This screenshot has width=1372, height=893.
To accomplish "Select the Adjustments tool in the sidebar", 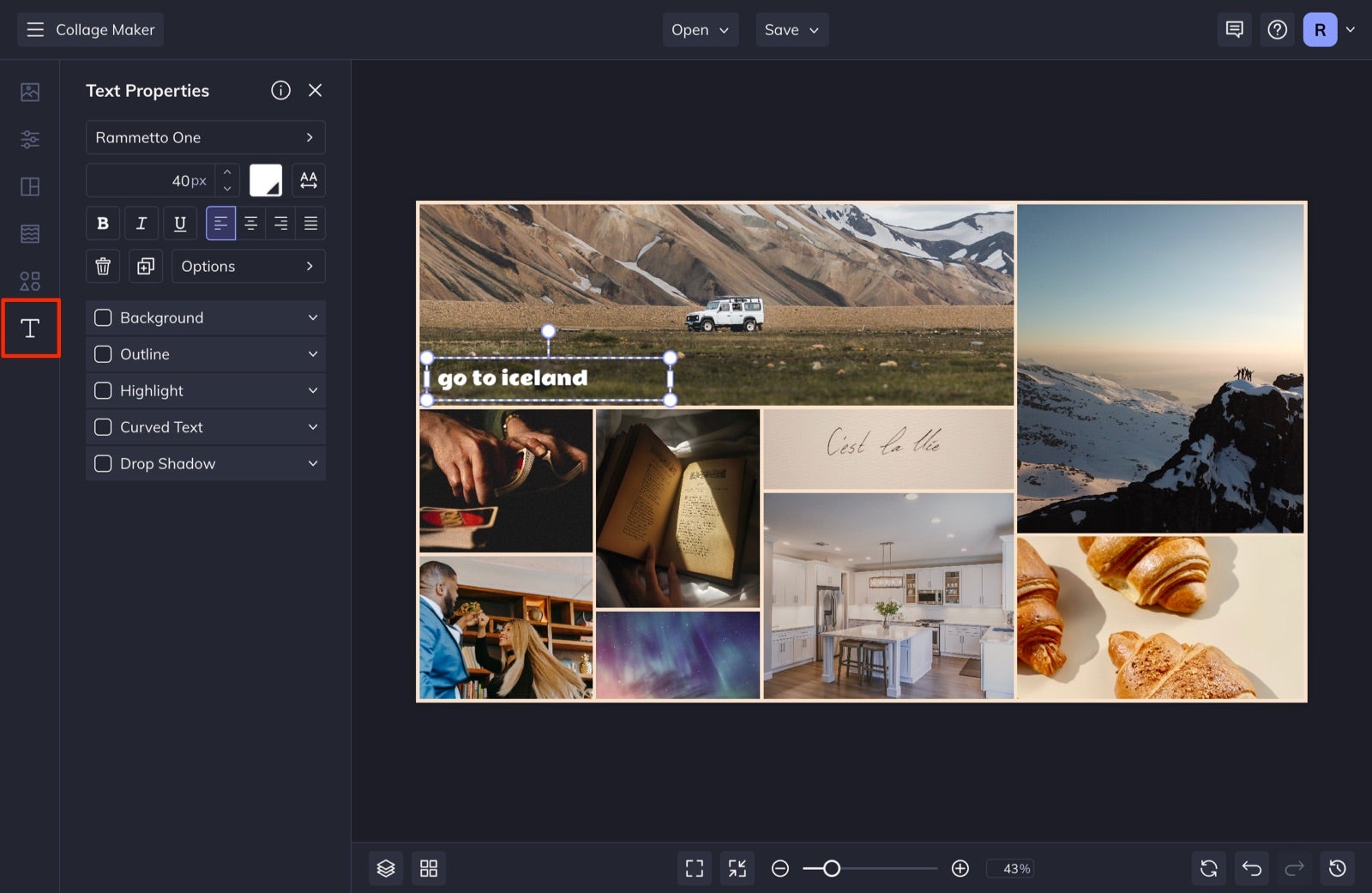I will pos(30,138).
